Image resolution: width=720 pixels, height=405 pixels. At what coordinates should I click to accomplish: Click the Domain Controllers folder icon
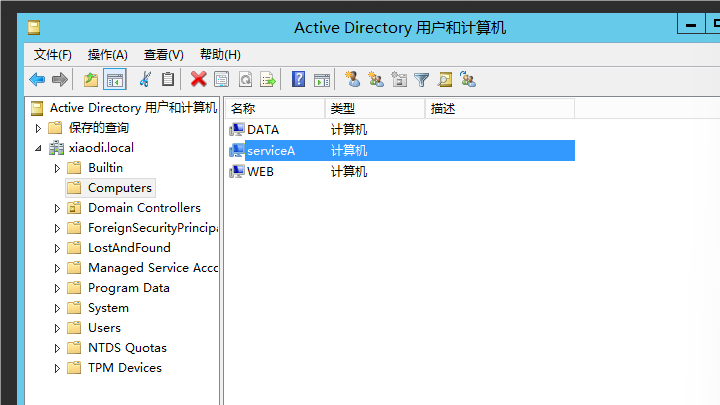click(x=74, y=208)
